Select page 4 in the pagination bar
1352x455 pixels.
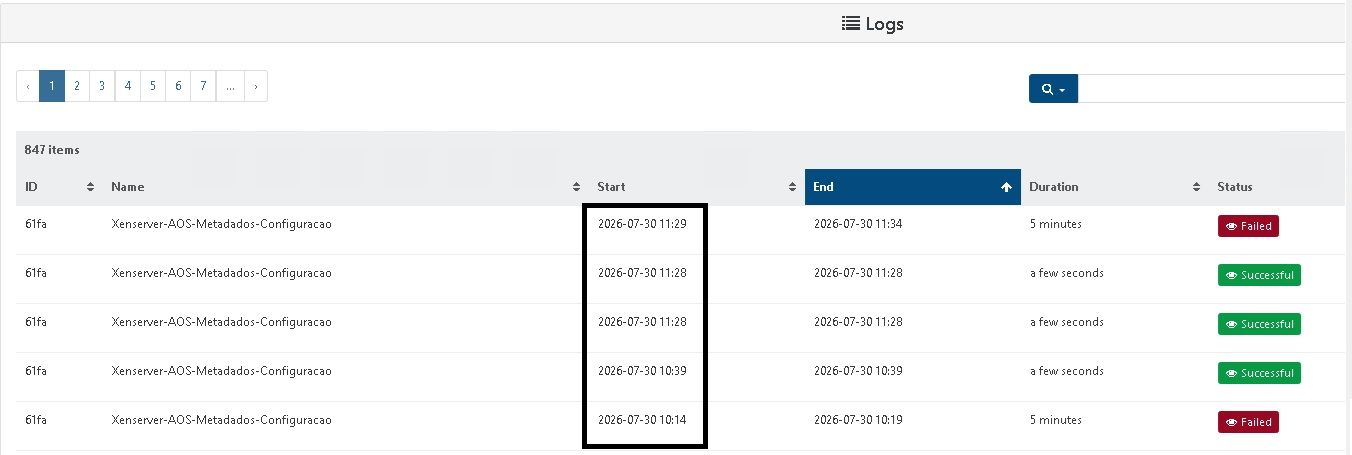pyautogui.click(x=128, y=86)
